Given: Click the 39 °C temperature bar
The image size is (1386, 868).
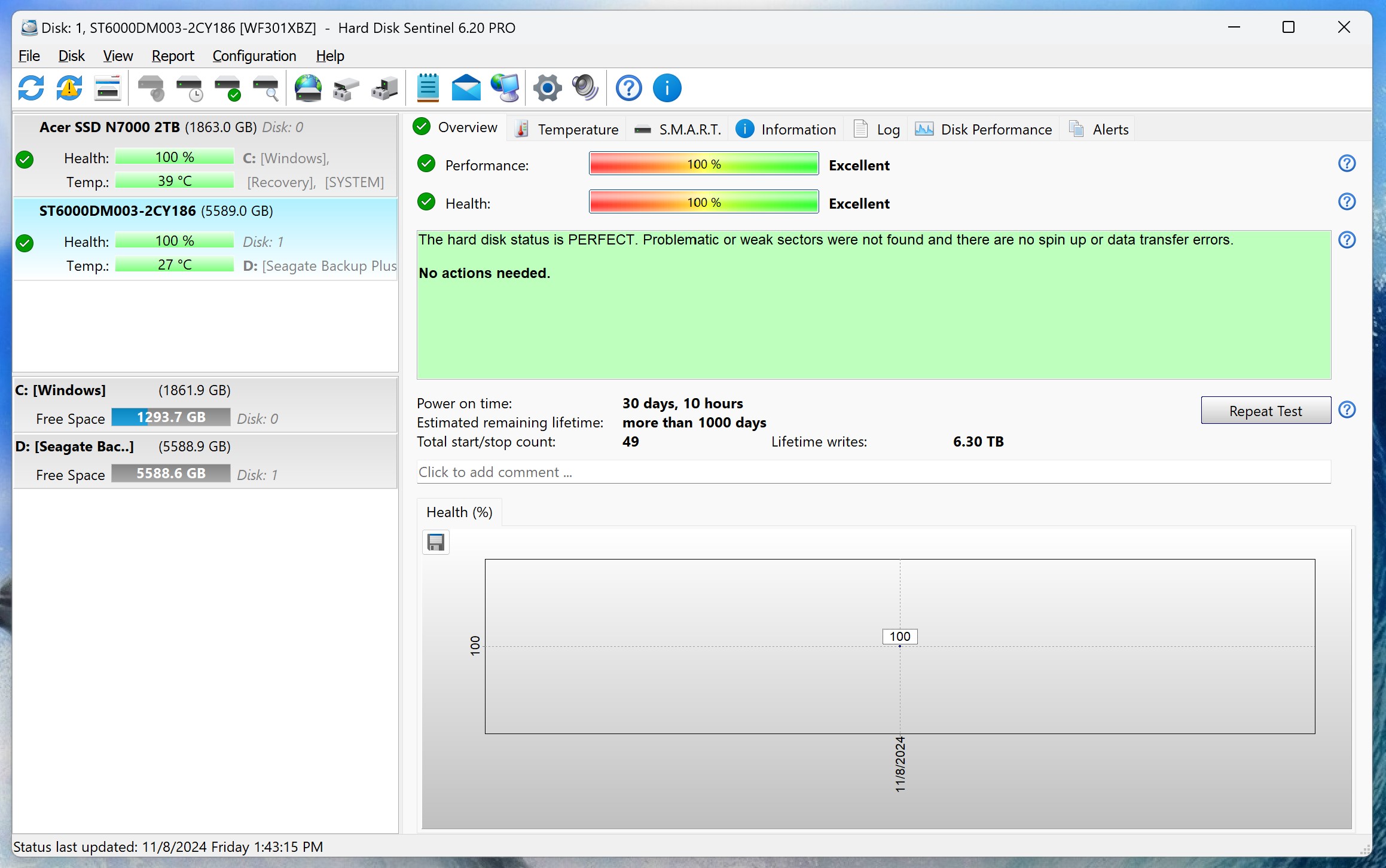Looking at the screenshot, I should tap(175, 181).
